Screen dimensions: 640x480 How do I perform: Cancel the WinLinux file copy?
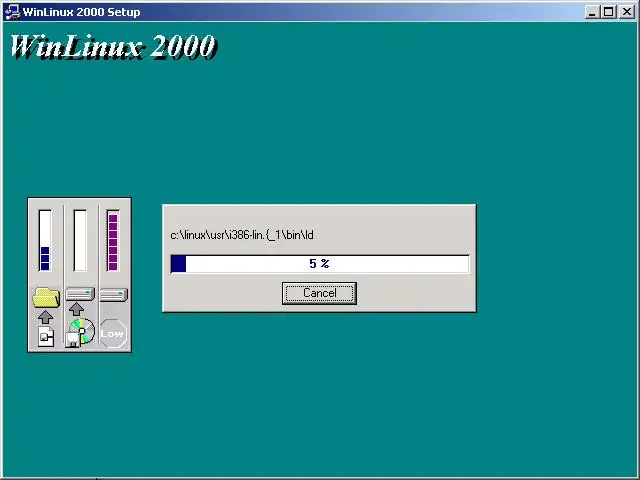319,293
